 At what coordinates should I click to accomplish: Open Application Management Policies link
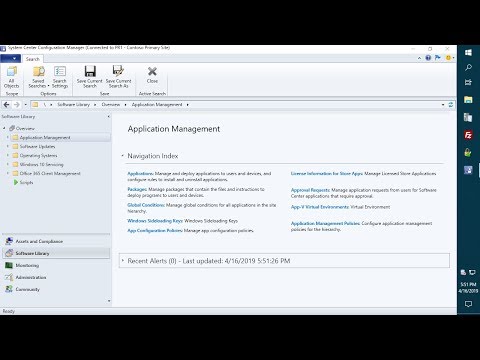tap(325, 223)
